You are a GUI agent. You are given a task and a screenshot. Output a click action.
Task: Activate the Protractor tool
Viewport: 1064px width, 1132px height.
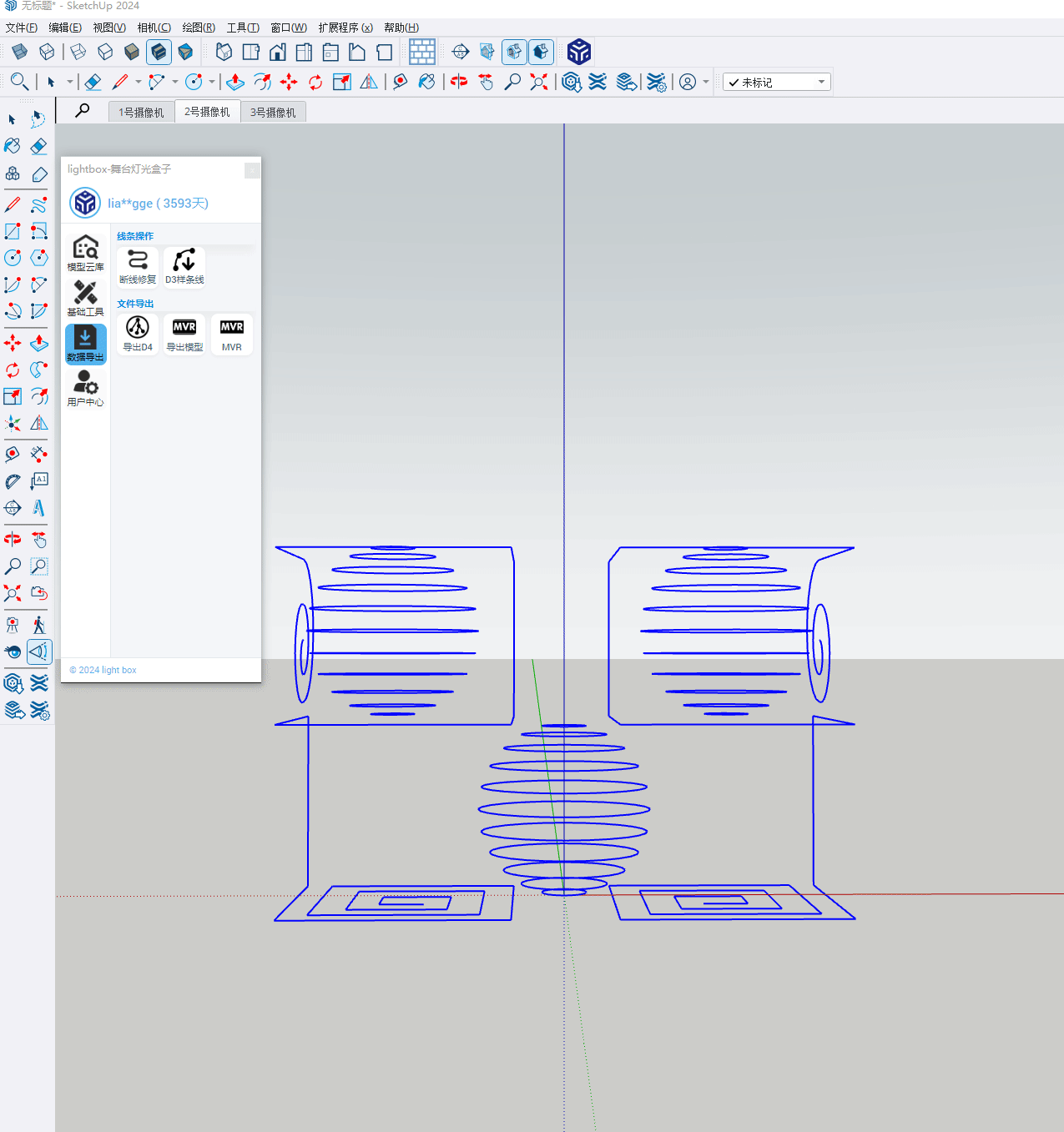(x=13, y=481)
